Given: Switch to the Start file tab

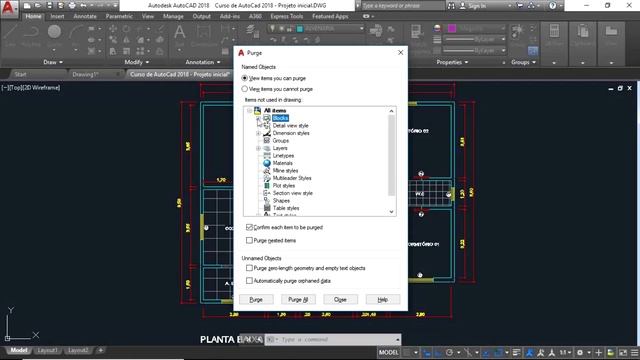Looking at the screenshot, I should 20,74.
